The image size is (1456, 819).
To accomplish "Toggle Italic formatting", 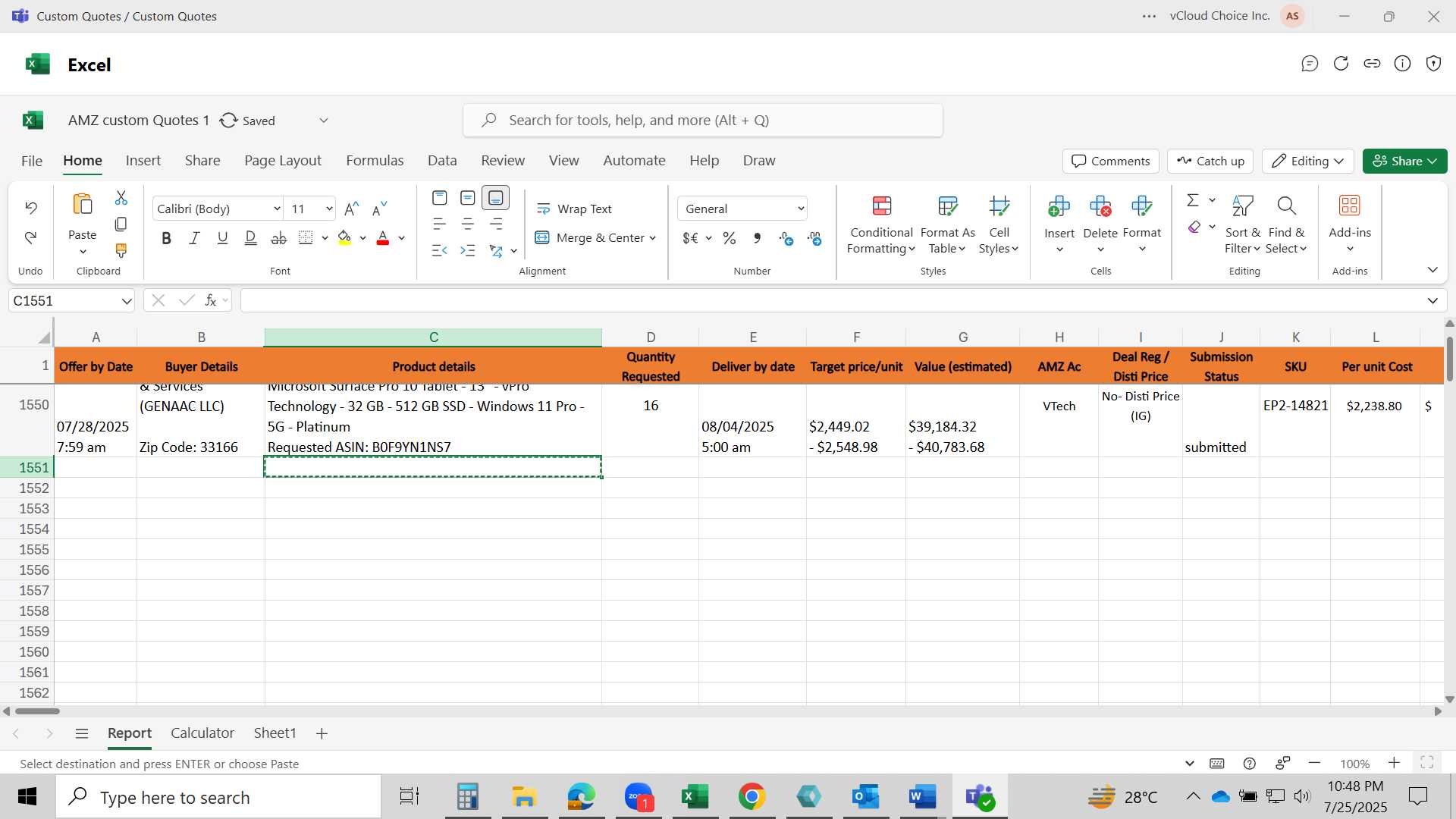I will click(194, 238).
